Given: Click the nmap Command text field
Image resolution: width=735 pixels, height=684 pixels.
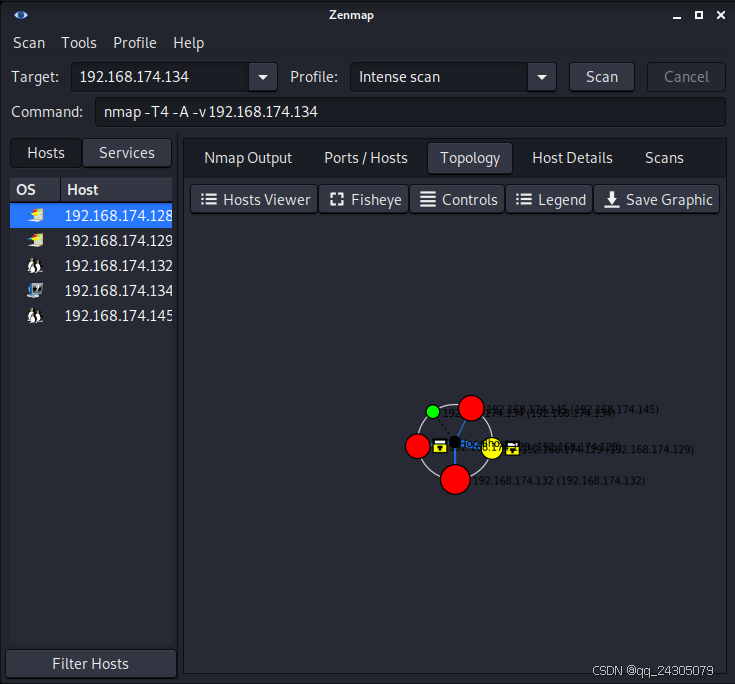Looking at the screenshot, I should [410, 112].
